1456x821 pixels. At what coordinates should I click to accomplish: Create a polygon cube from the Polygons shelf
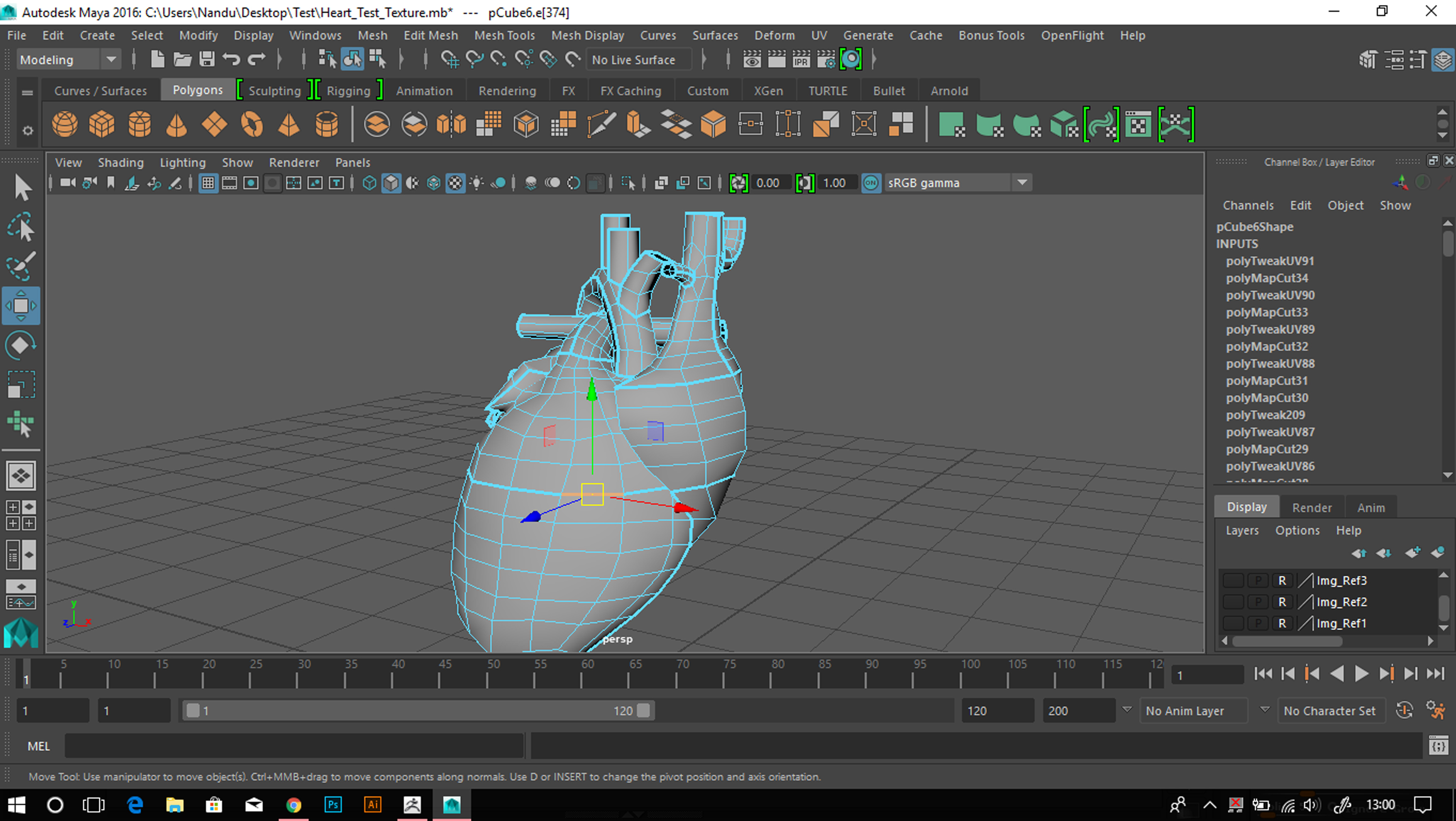101,124
